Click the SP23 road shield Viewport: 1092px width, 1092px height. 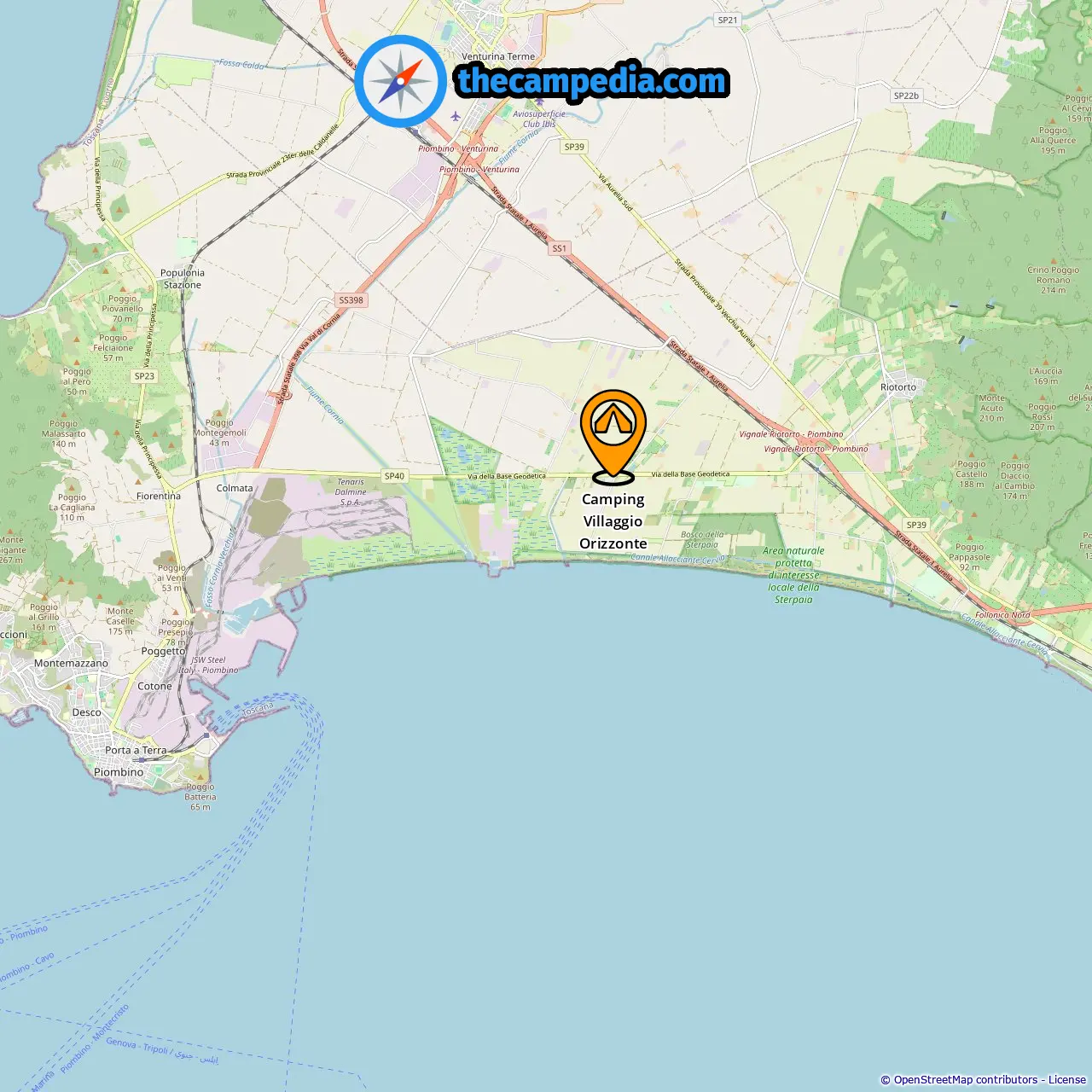point(144,376)
